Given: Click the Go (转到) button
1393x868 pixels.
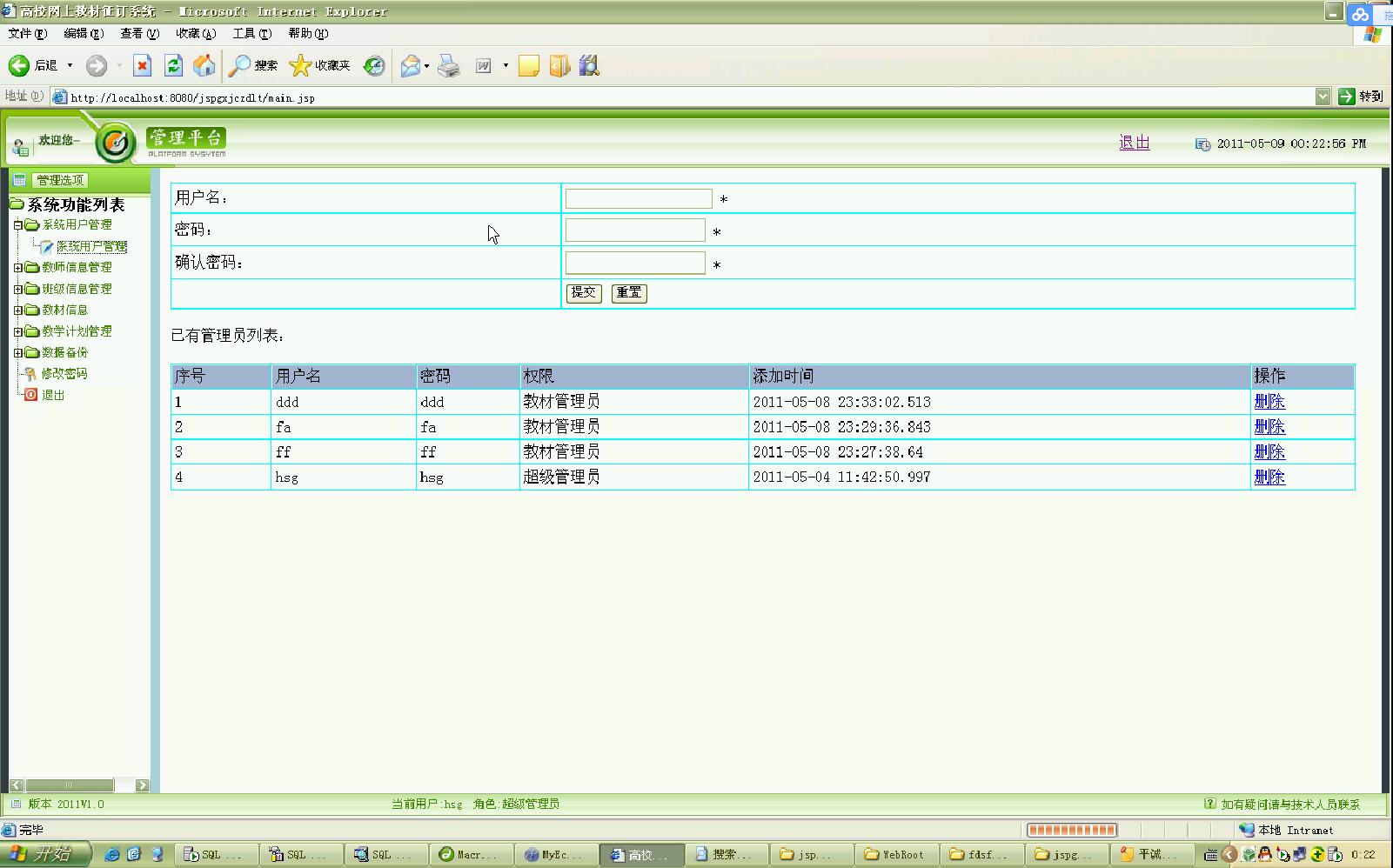Looking at the screenshot, I should coord(1361,97).
